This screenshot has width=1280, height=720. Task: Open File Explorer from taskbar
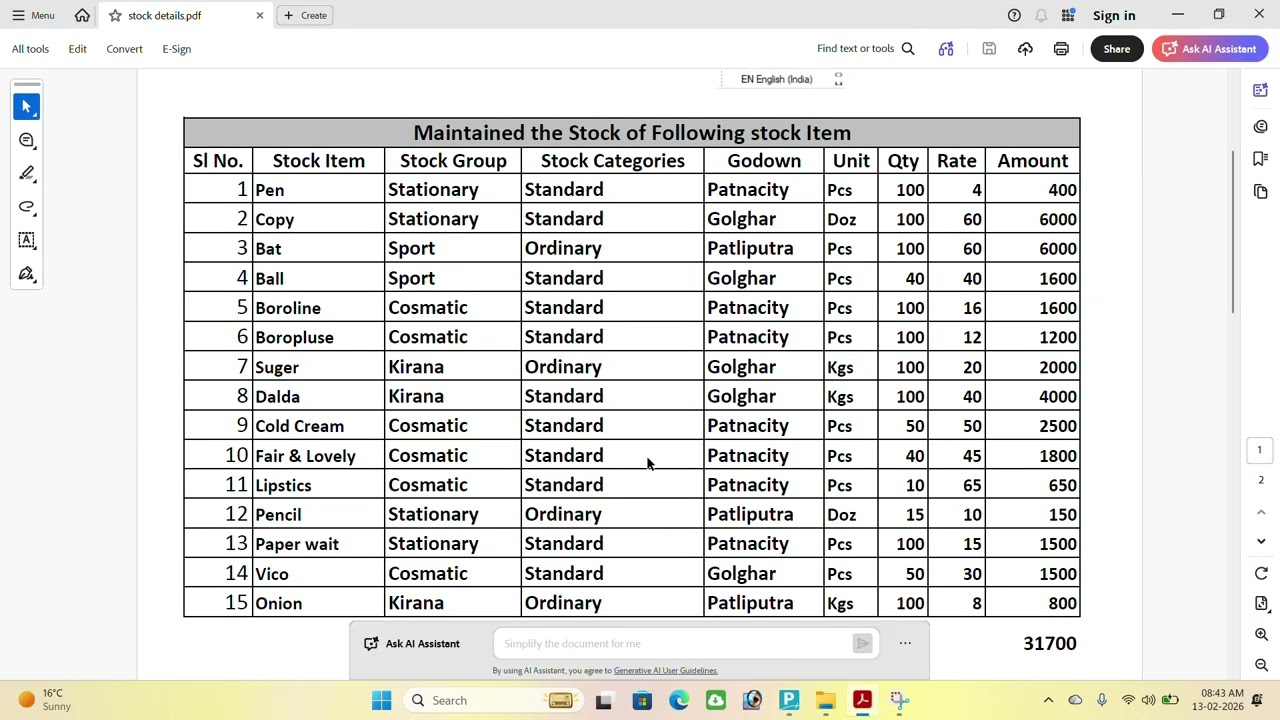tap(825, 700)
